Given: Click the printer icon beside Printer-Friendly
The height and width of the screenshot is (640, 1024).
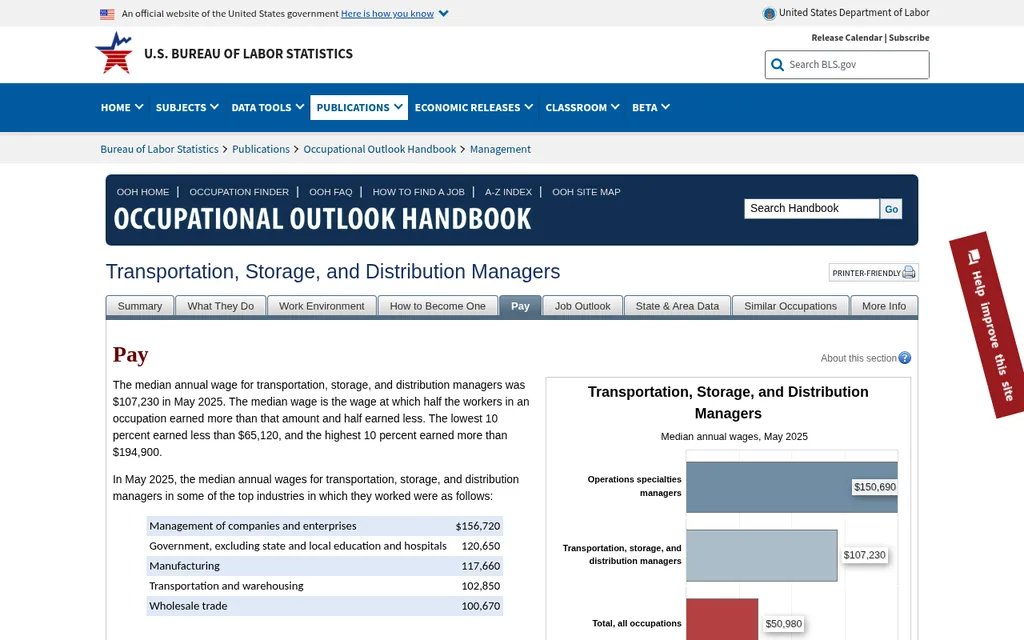Looking at the screenshot, I should pos(909,272).
